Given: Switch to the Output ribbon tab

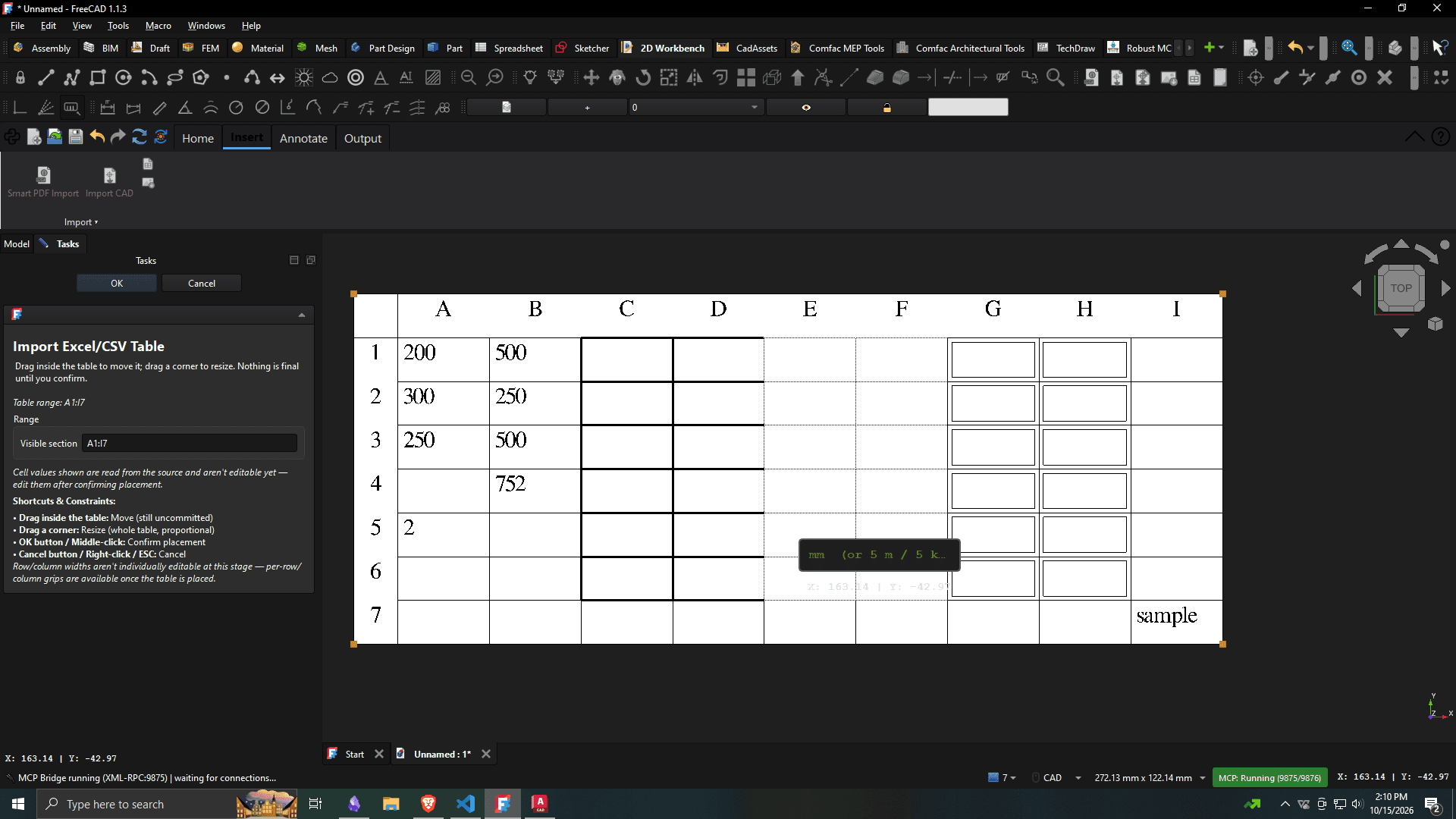Looking at the screenshot, I should click(x=362, y=138).
